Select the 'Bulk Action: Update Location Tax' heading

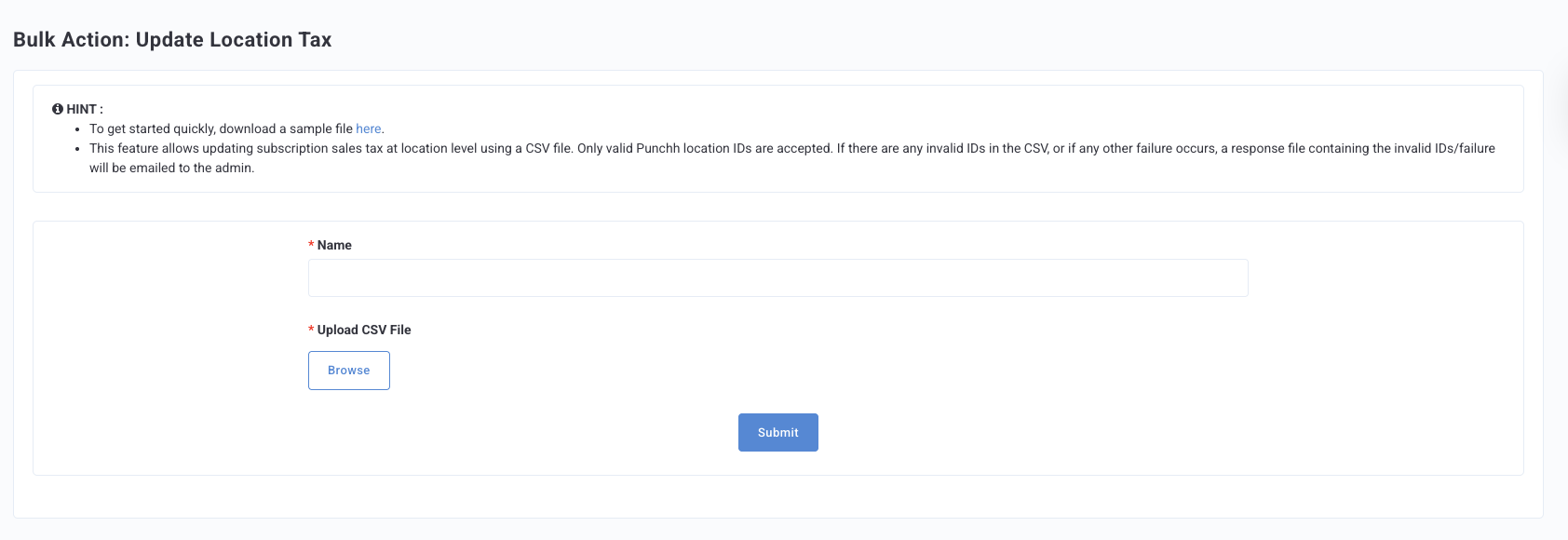[172, 39]
